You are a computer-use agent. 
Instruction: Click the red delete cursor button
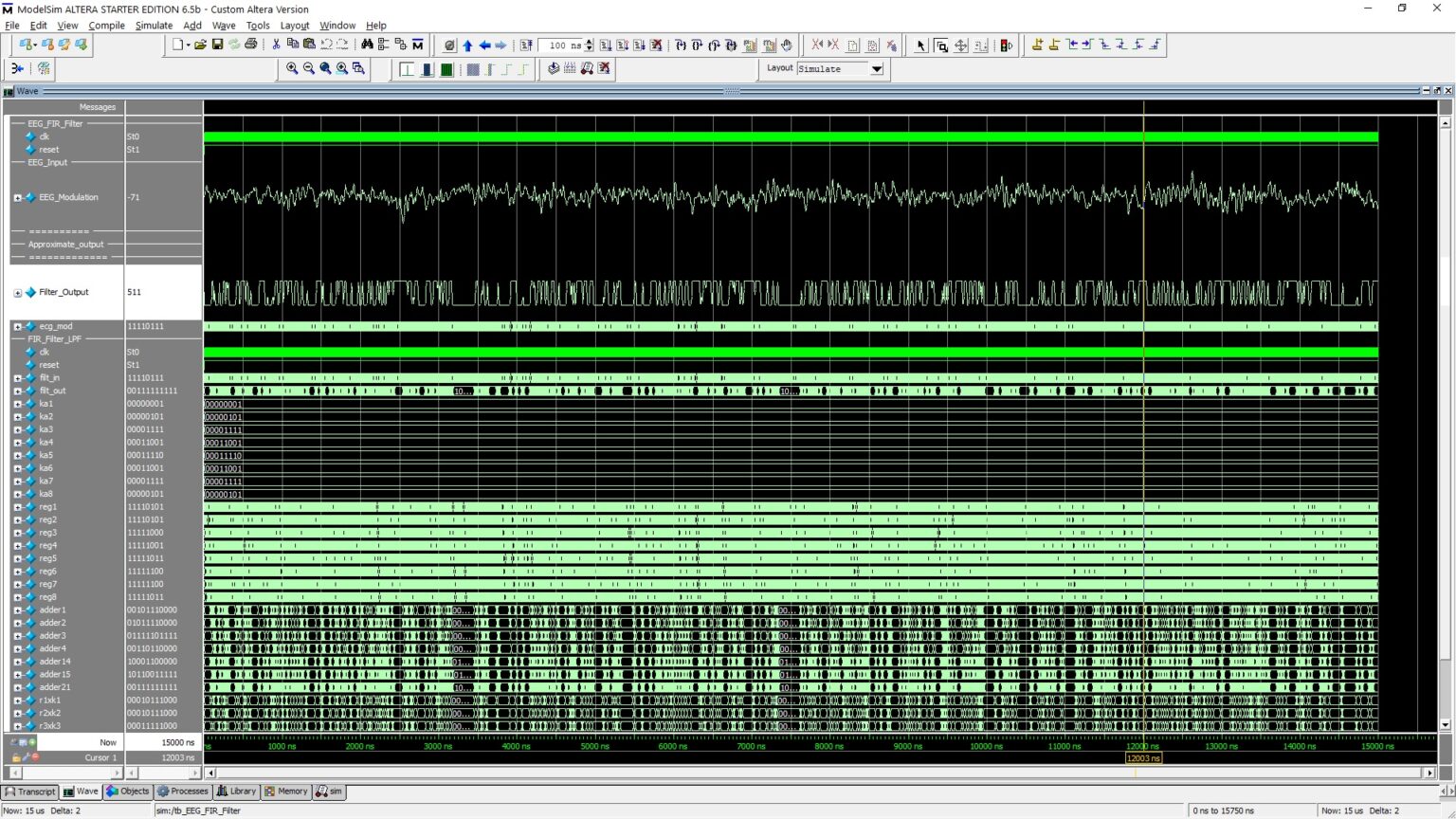click(35, 757)
